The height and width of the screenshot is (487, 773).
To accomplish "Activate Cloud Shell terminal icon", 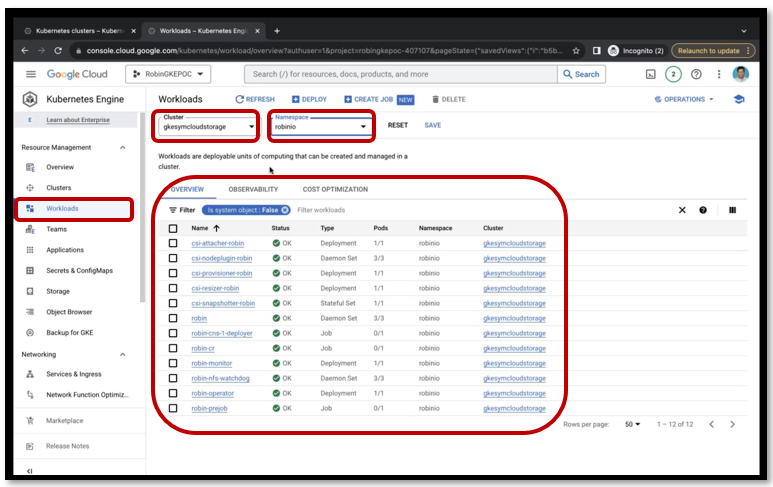I will pos(651,74).
